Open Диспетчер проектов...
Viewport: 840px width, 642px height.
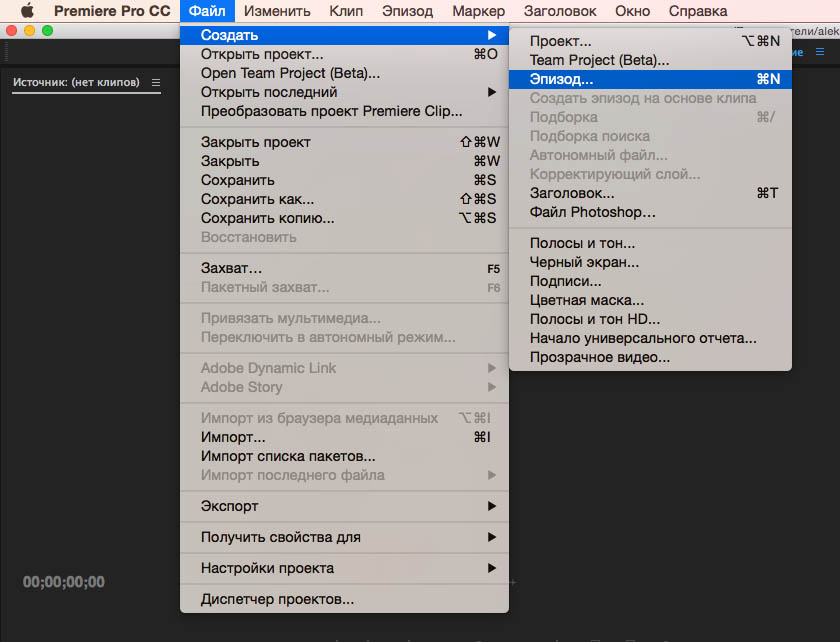(x=344, y=599)
